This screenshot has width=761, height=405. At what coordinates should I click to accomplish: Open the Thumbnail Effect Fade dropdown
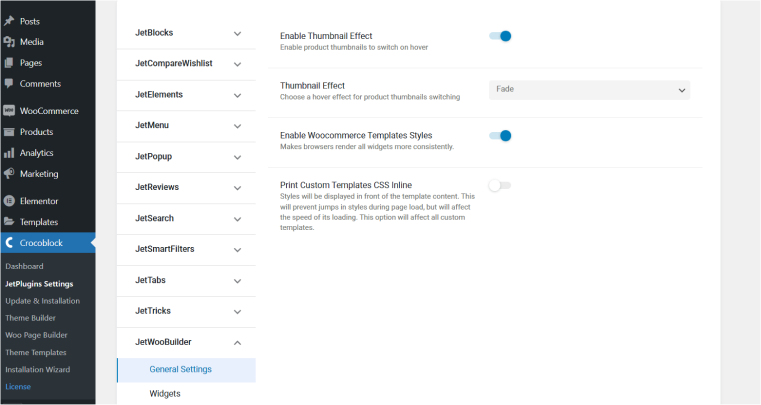click(x=589, y=90)
